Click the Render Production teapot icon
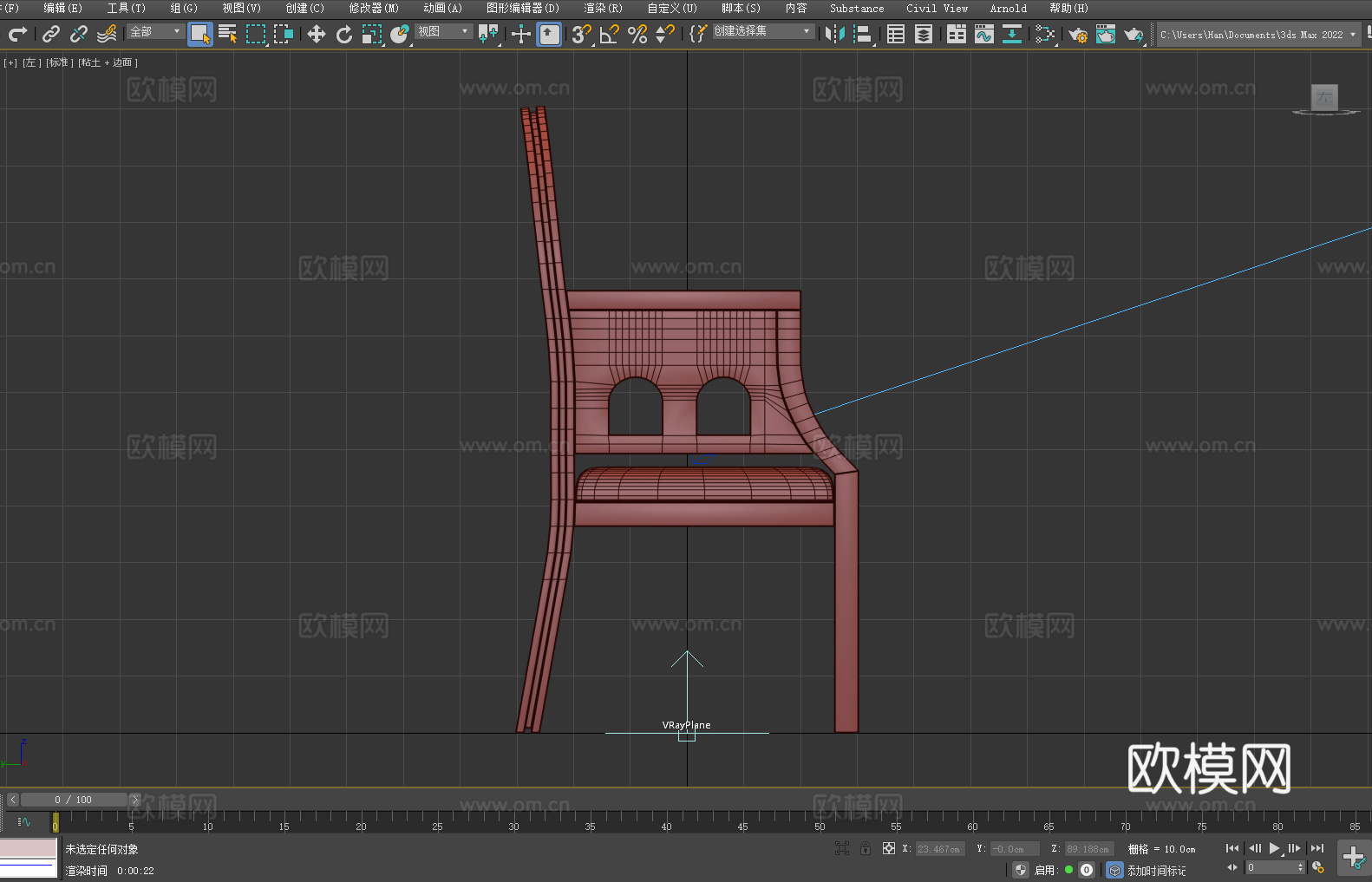The height and width of the screenshot is (882, 1372). pyautogui.click(x=1134, y=34)
